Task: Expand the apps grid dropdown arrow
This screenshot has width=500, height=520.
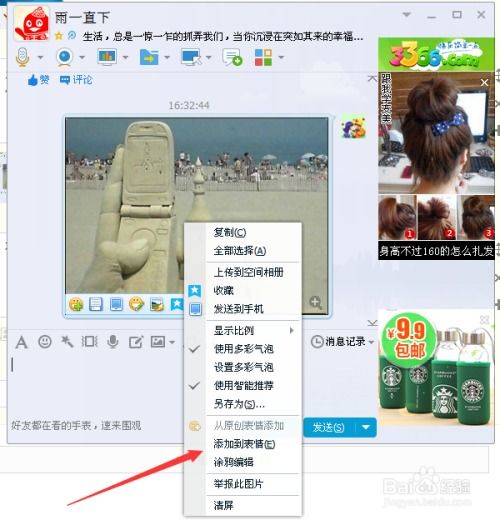Action: 281,57
